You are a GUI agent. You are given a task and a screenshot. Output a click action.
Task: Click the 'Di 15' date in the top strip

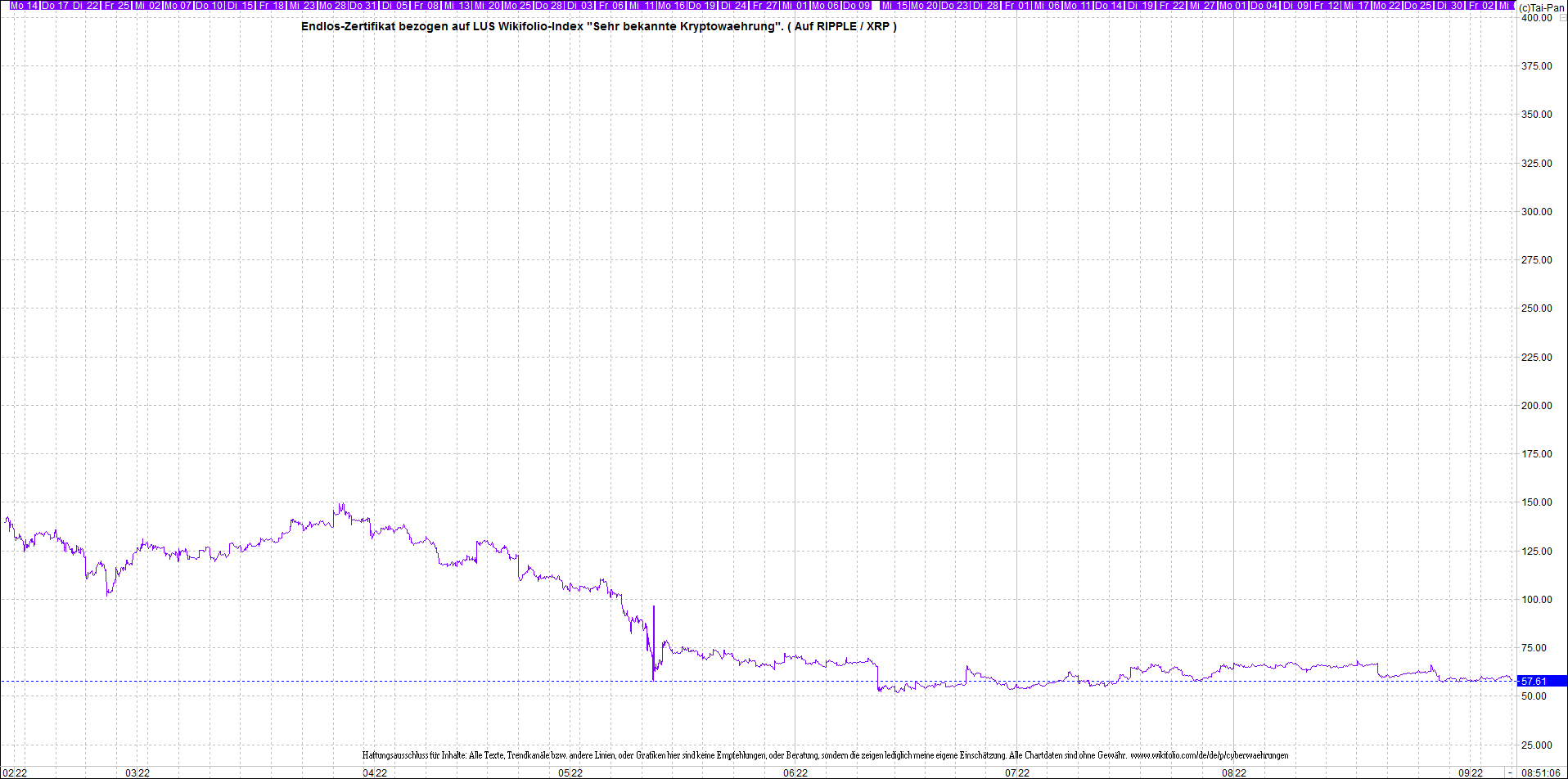241,6
